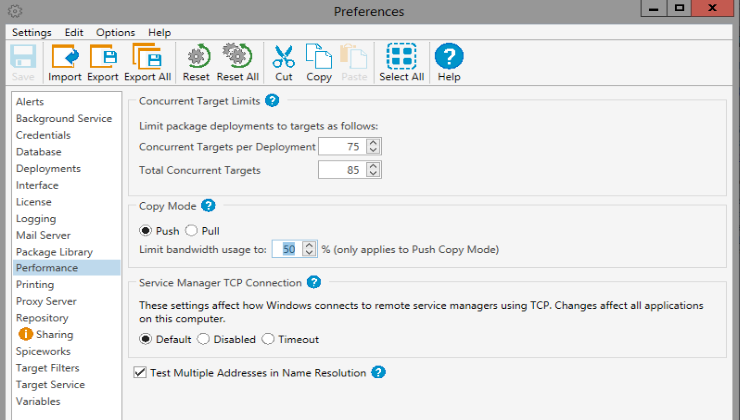This screenshot has width=740, height=420.
Task: Open the Options menu
Action: (116, 33)
